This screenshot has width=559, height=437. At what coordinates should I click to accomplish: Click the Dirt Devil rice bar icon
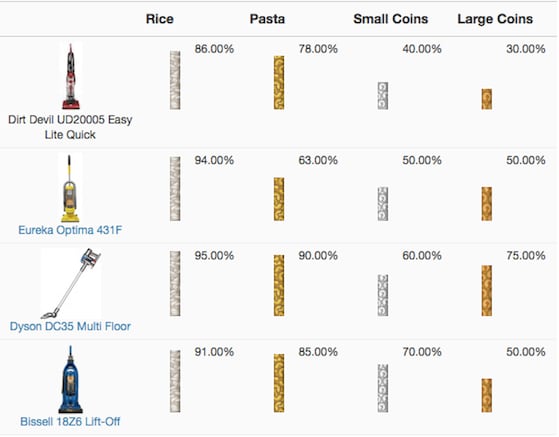tap(175, 80)
